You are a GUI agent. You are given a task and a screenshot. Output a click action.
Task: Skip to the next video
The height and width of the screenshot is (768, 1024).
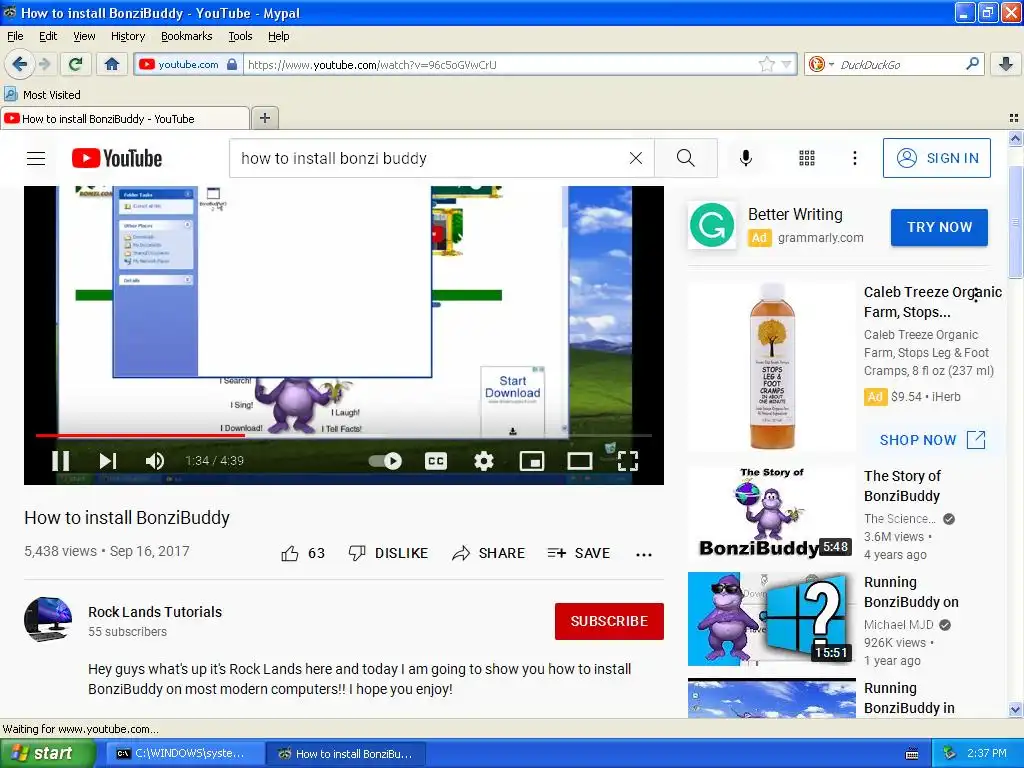coord(108,461)
